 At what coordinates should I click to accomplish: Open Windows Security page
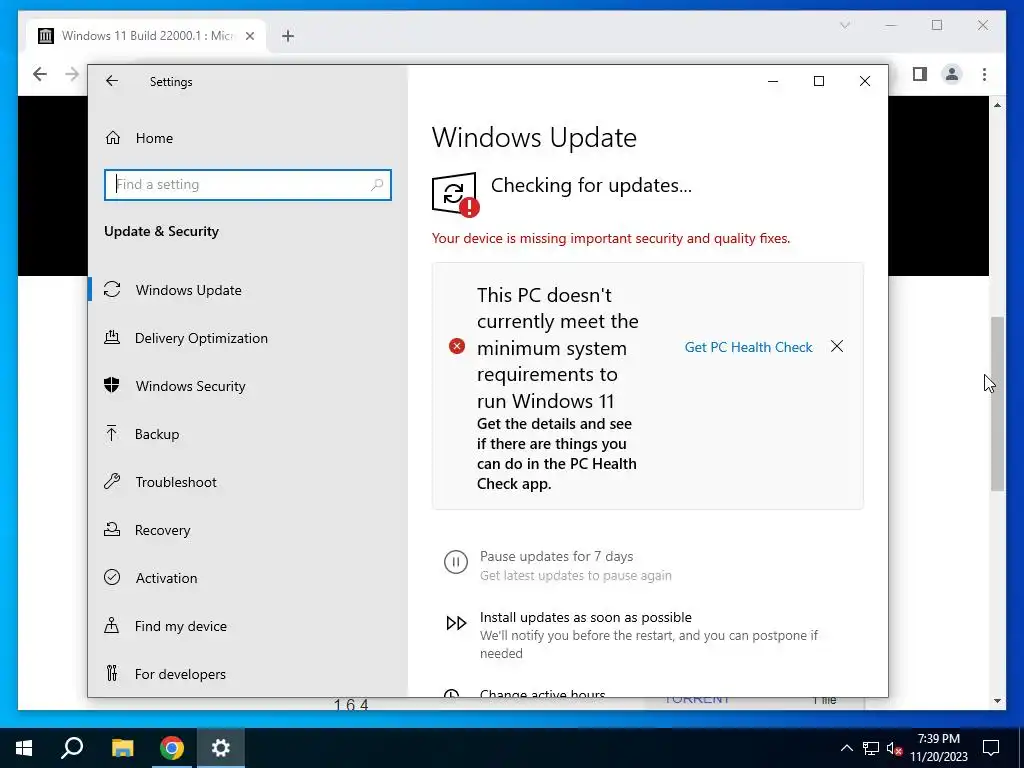point(190,386)
